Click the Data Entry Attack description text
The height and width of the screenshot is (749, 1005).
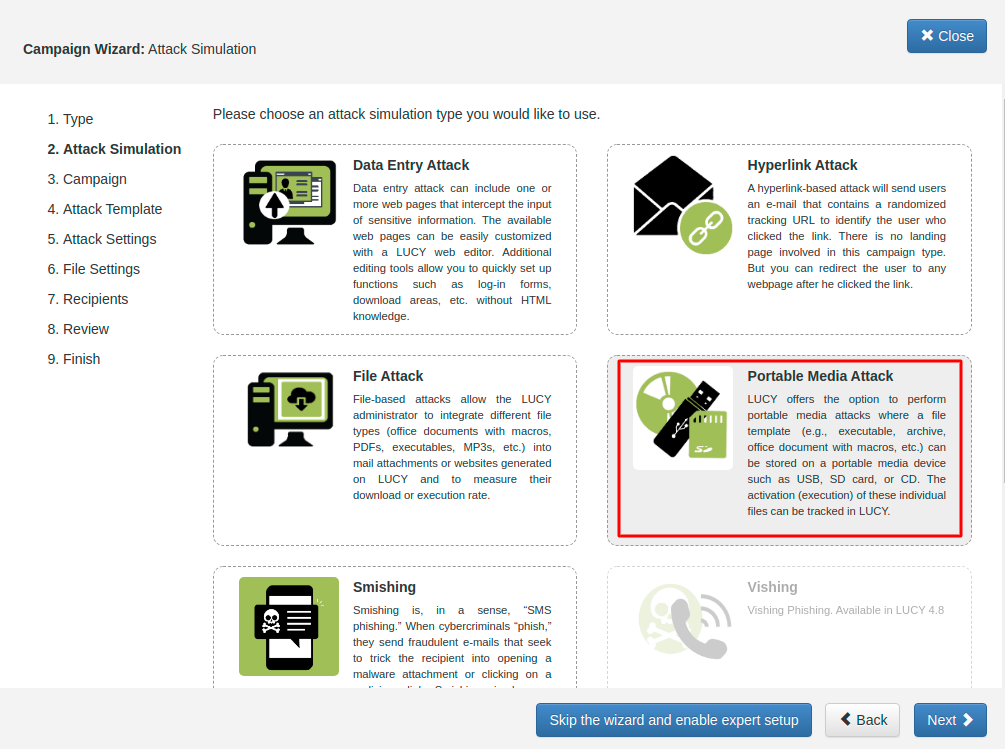(x=452, y=252)
